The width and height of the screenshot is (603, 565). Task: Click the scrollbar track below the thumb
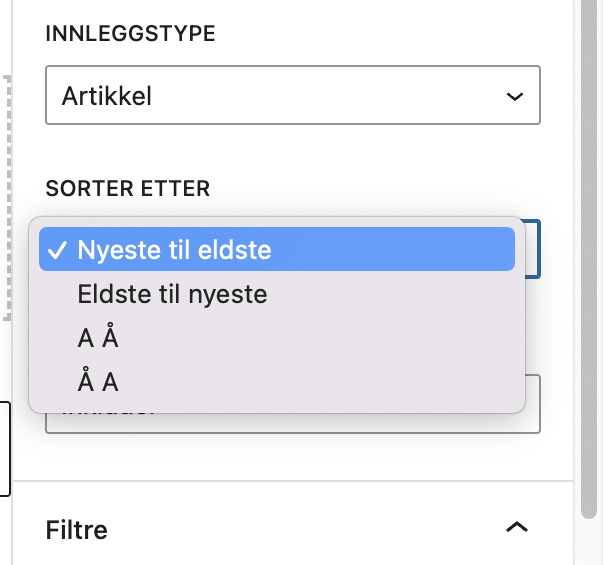[x=590, y=540]
